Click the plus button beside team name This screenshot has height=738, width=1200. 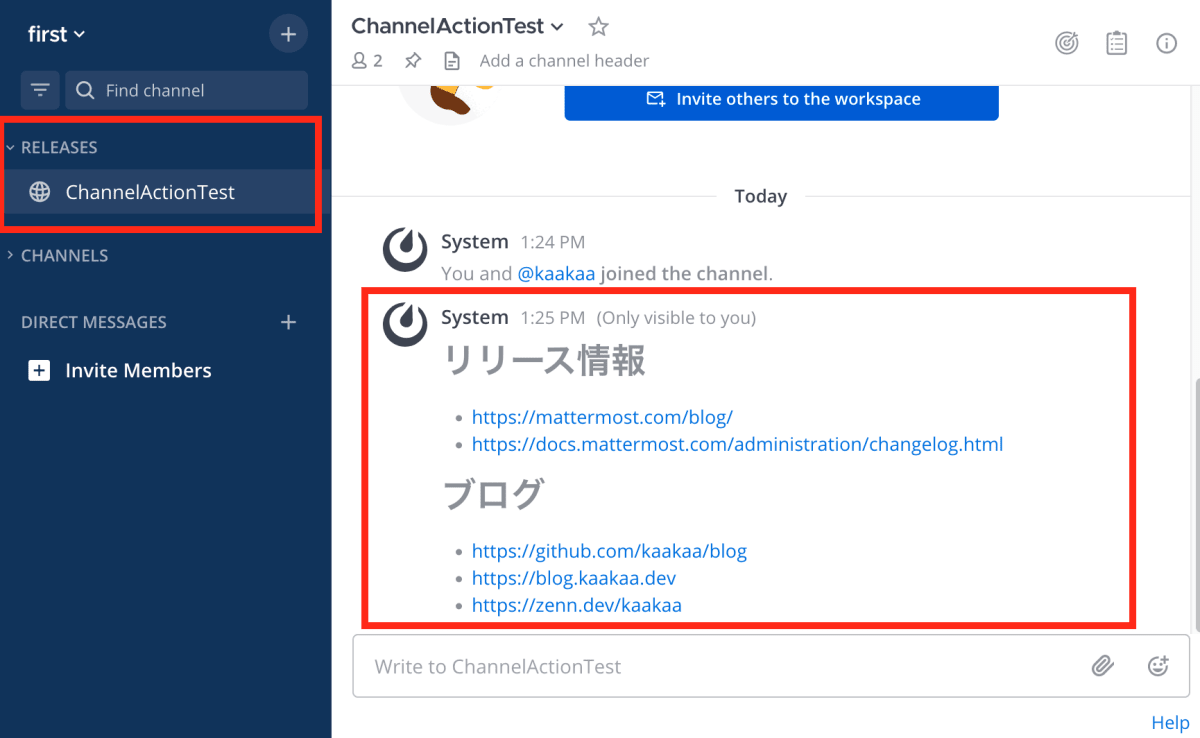click(x=288, y=34)
